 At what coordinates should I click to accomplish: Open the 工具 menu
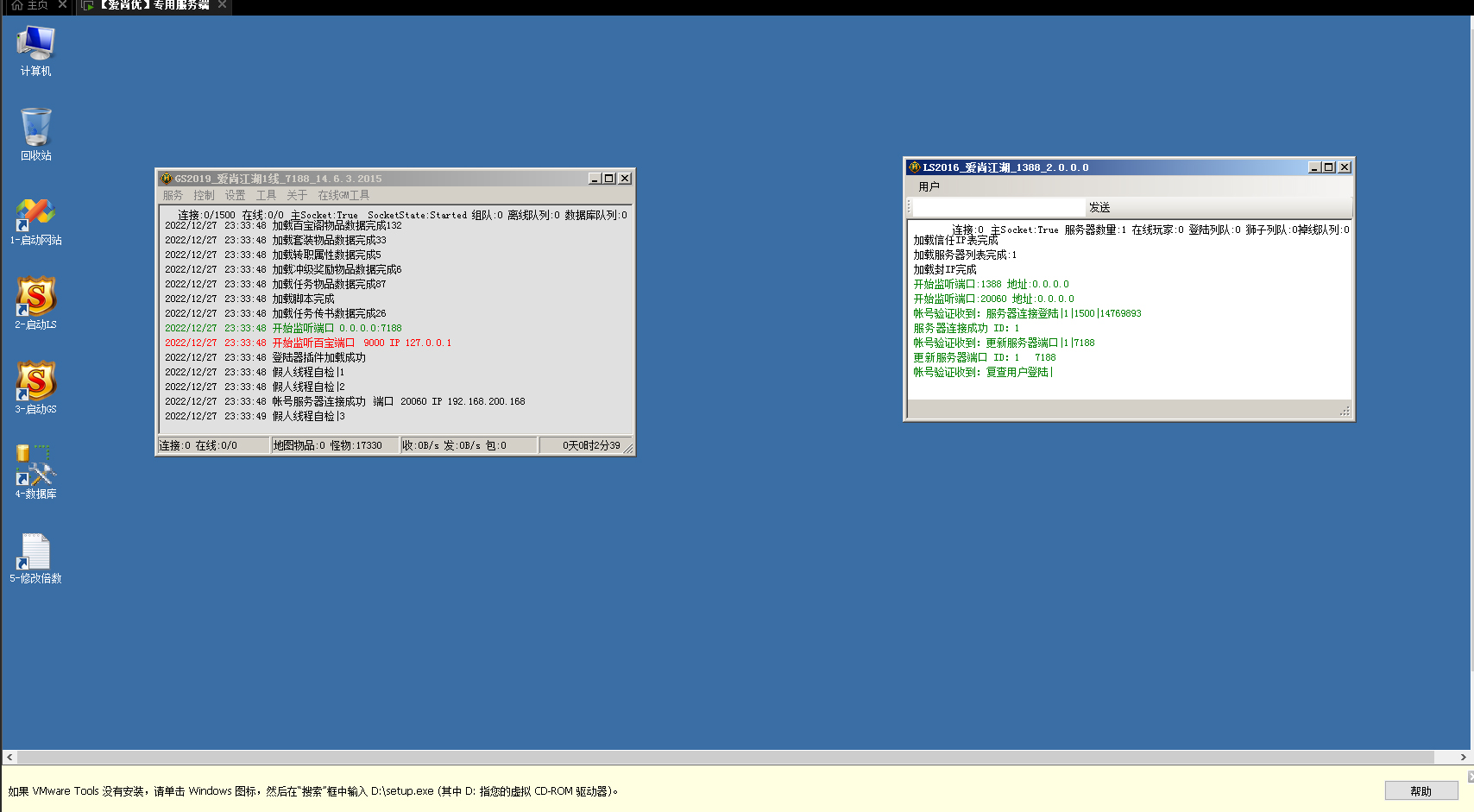pos(266,196)
